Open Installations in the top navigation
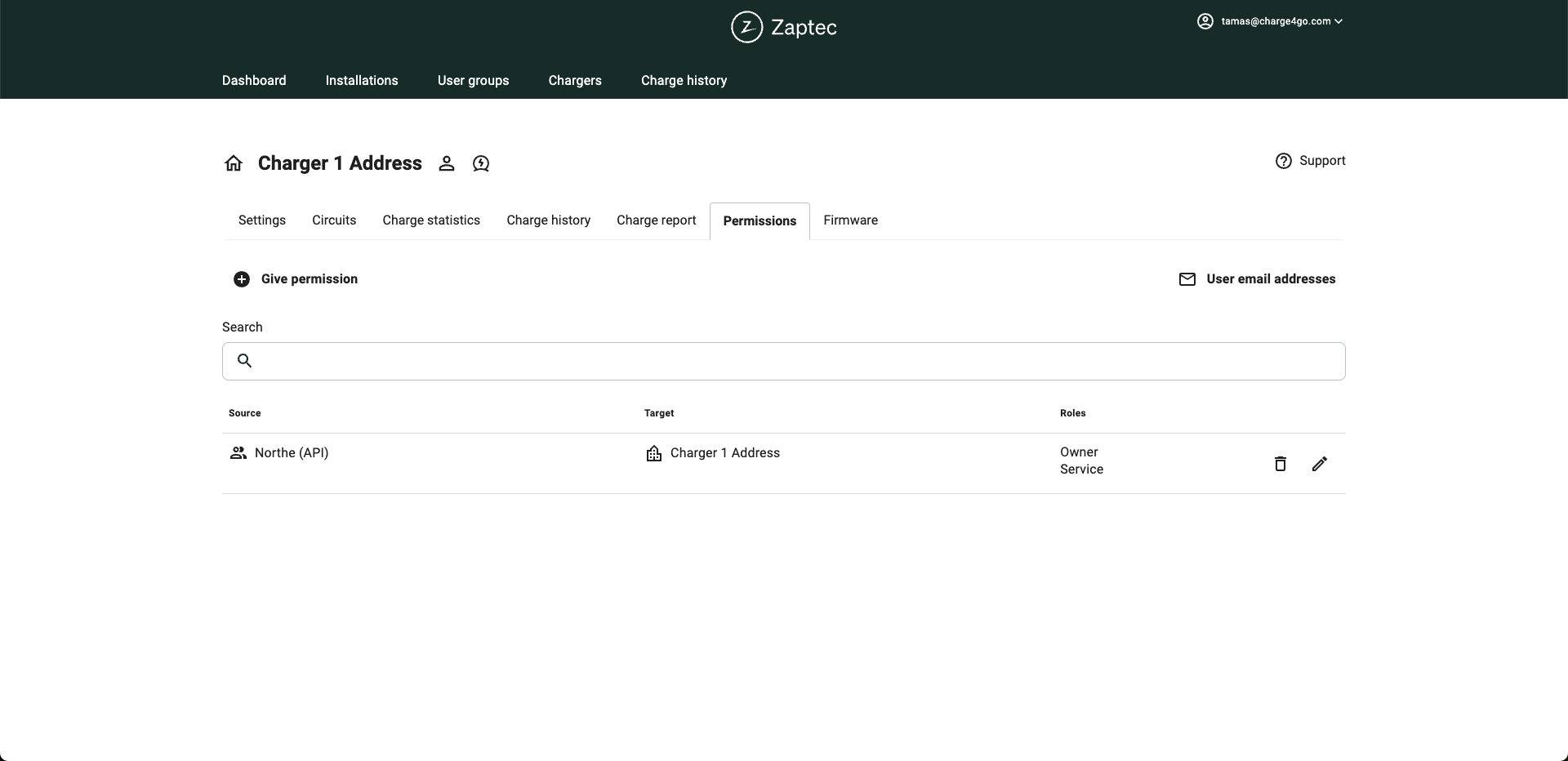This screenshot has height=761, width=1568. [x=362, y=80]
